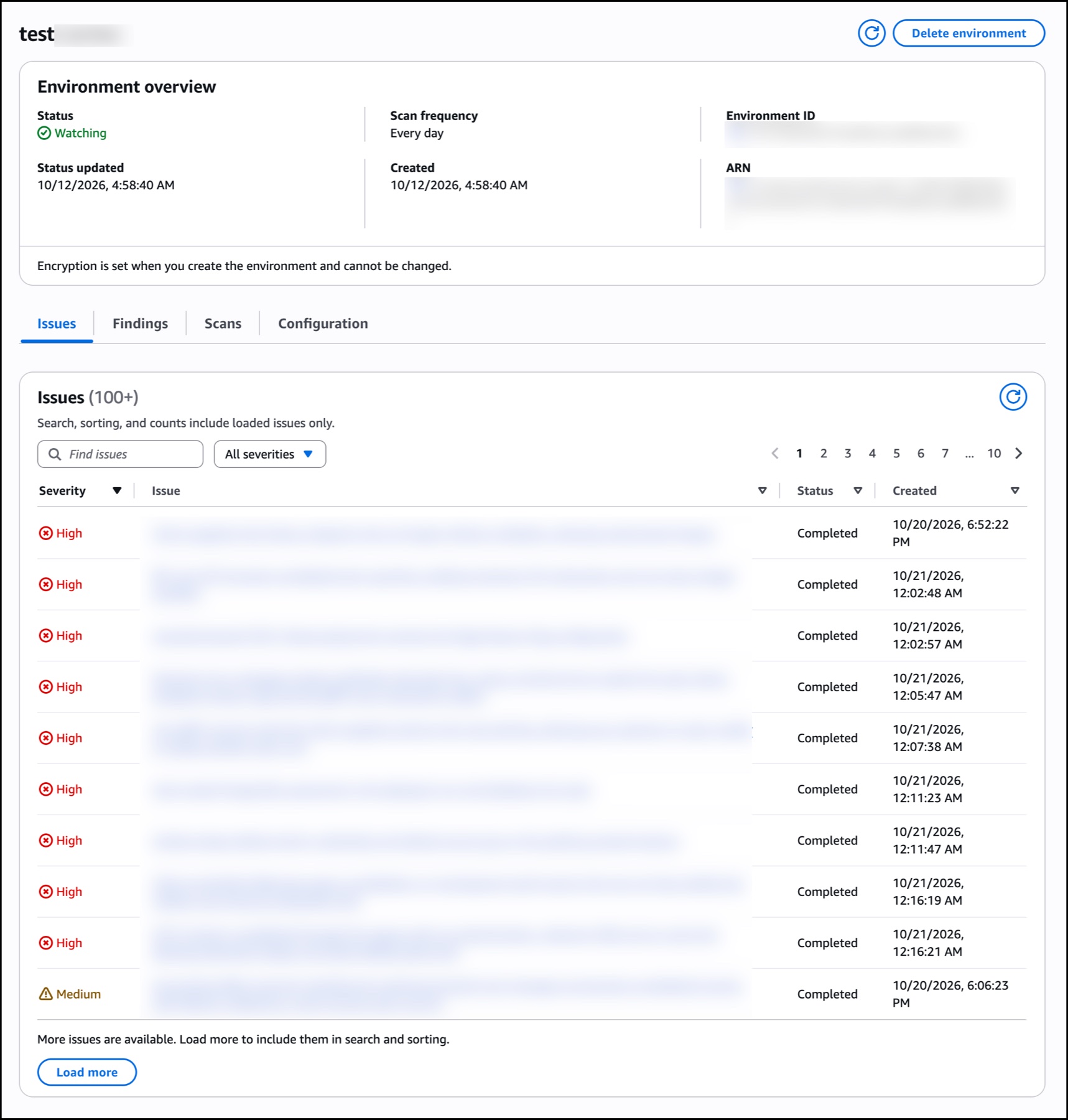
Task: Click Severity column header label
Action: [x=62, y=490]
